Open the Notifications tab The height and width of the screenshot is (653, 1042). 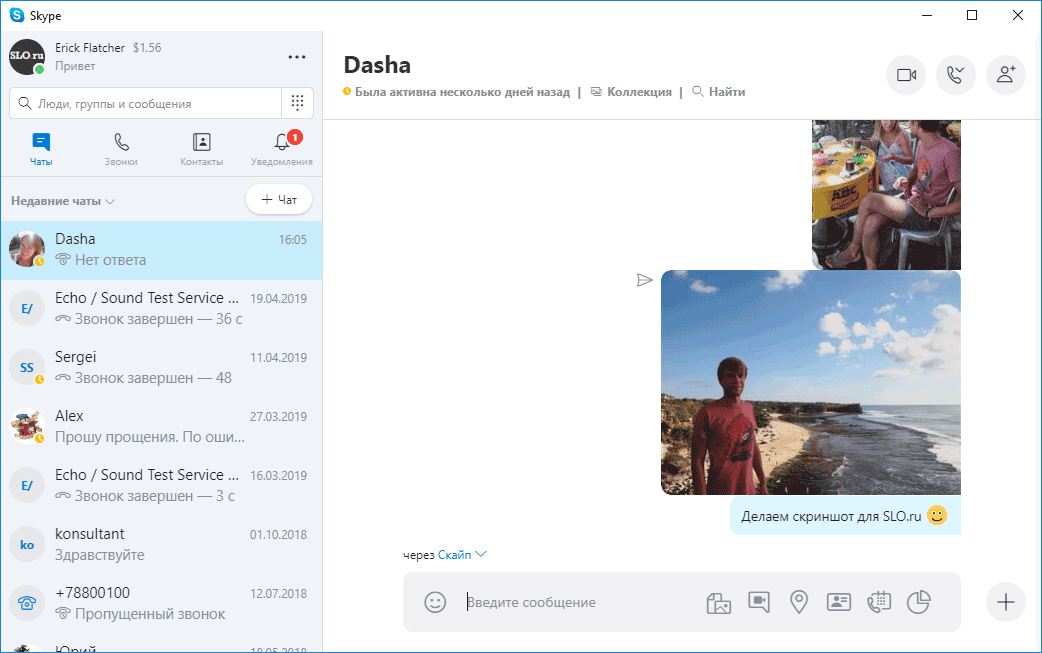click(x=282, y=149)
